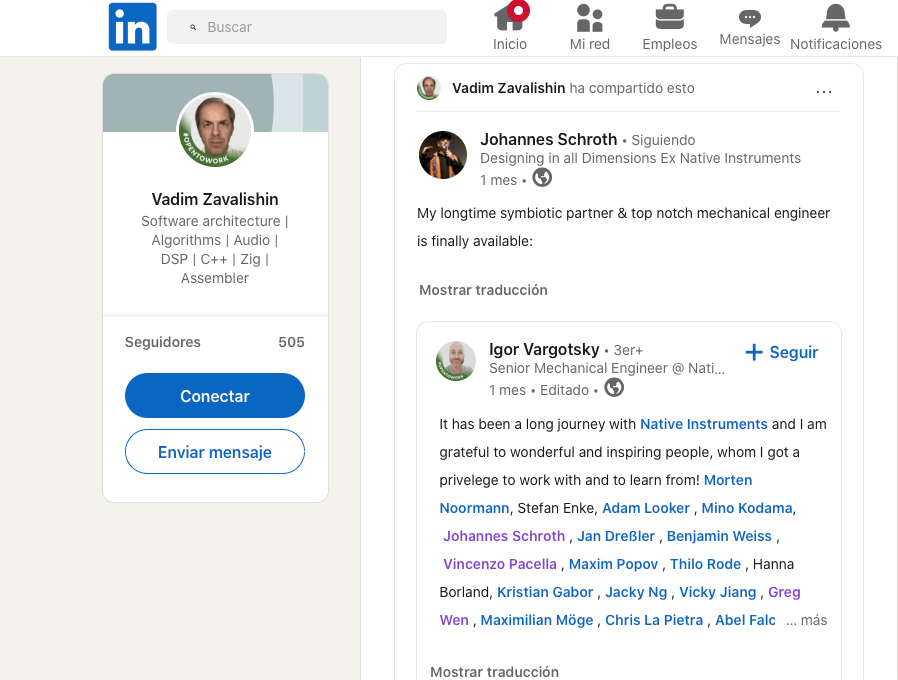This screenshot has width=898, height=680.
Task: Click Johannes' headline Designing in all Dimensions
Action: coord(640,158)
